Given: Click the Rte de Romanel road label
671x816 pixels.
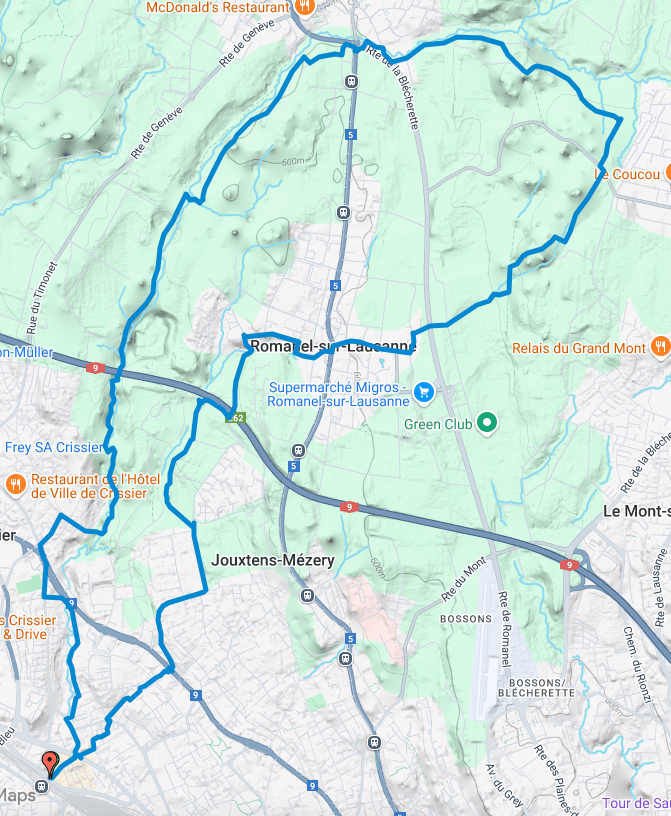Looking at the screenshot, I should [504, 629].
